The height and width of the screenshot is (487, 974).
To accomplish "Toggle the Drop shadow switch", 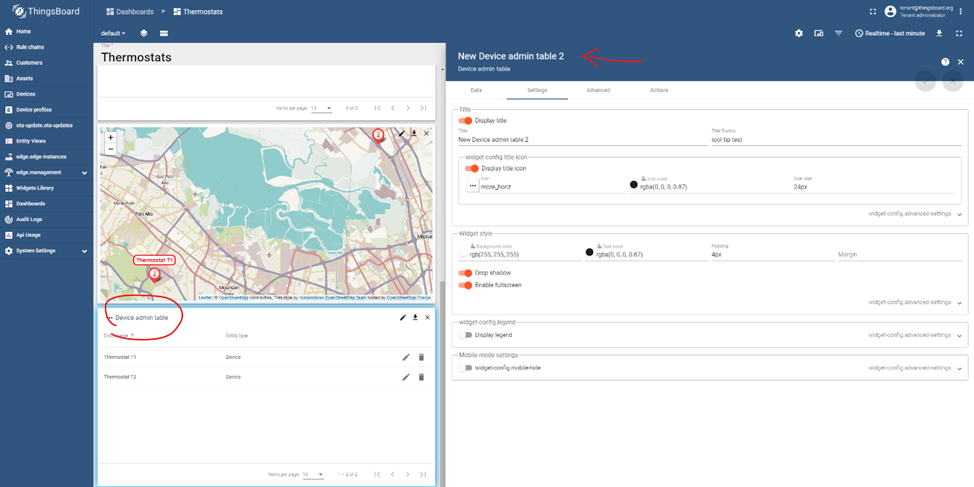I will [x=465, y=273].
